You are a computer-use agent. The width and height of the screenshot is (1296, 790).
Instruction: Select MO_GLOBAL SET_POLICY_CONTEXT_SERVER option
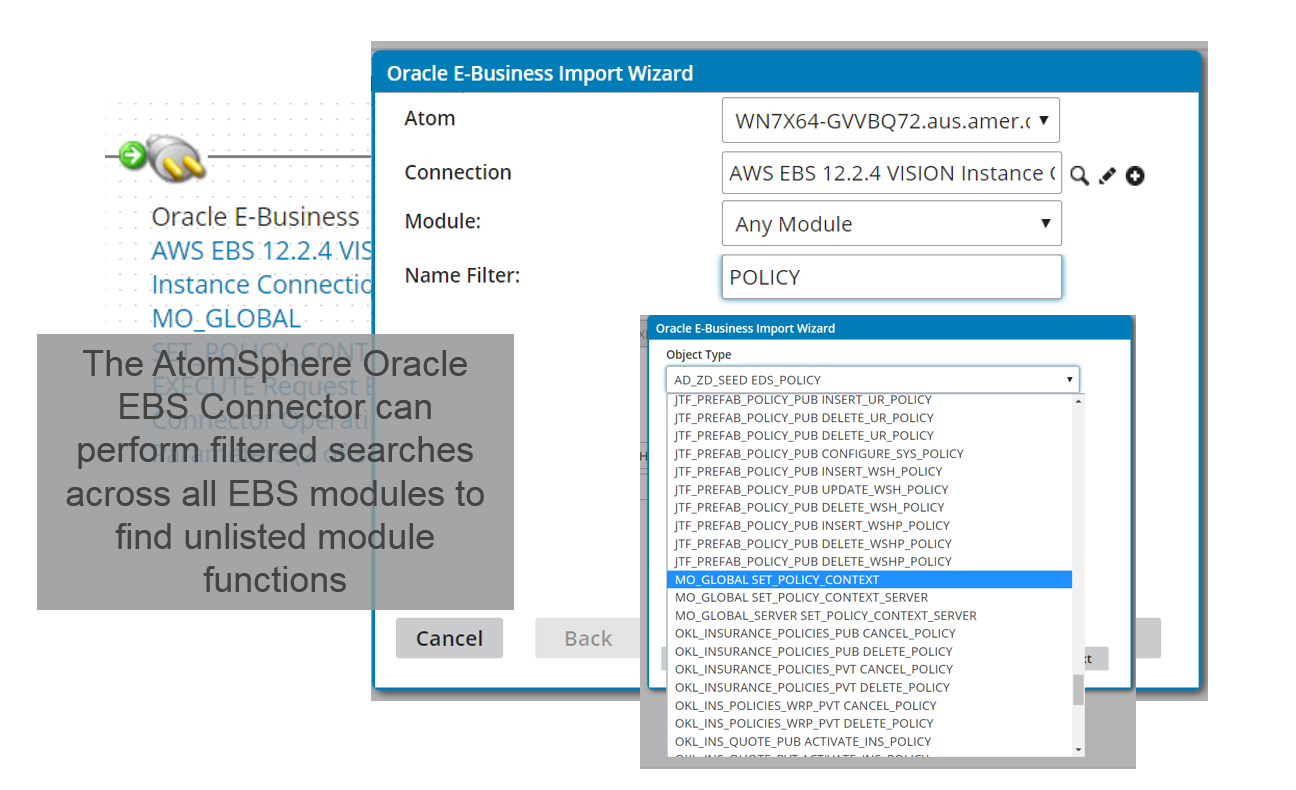pyautogui.click(x=869, y=598)
